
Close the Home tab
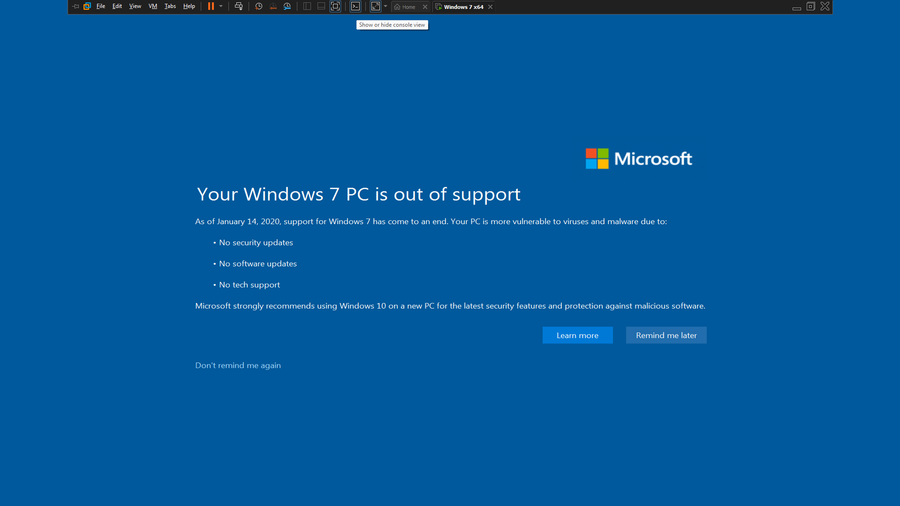click(x=425, y=7)
